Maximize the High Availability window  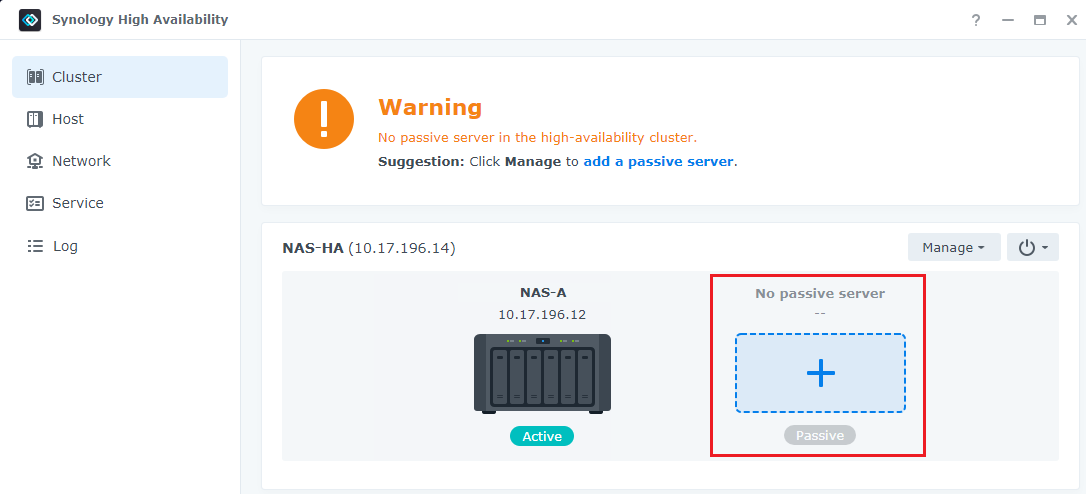click(x=1040, y=20)
